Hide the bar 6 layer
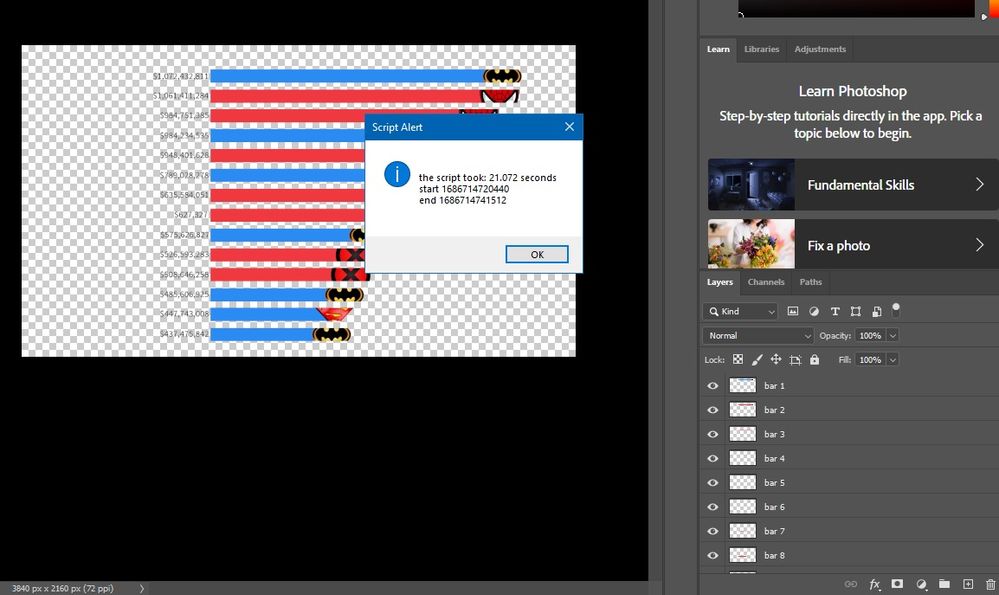 coord(712,506)
